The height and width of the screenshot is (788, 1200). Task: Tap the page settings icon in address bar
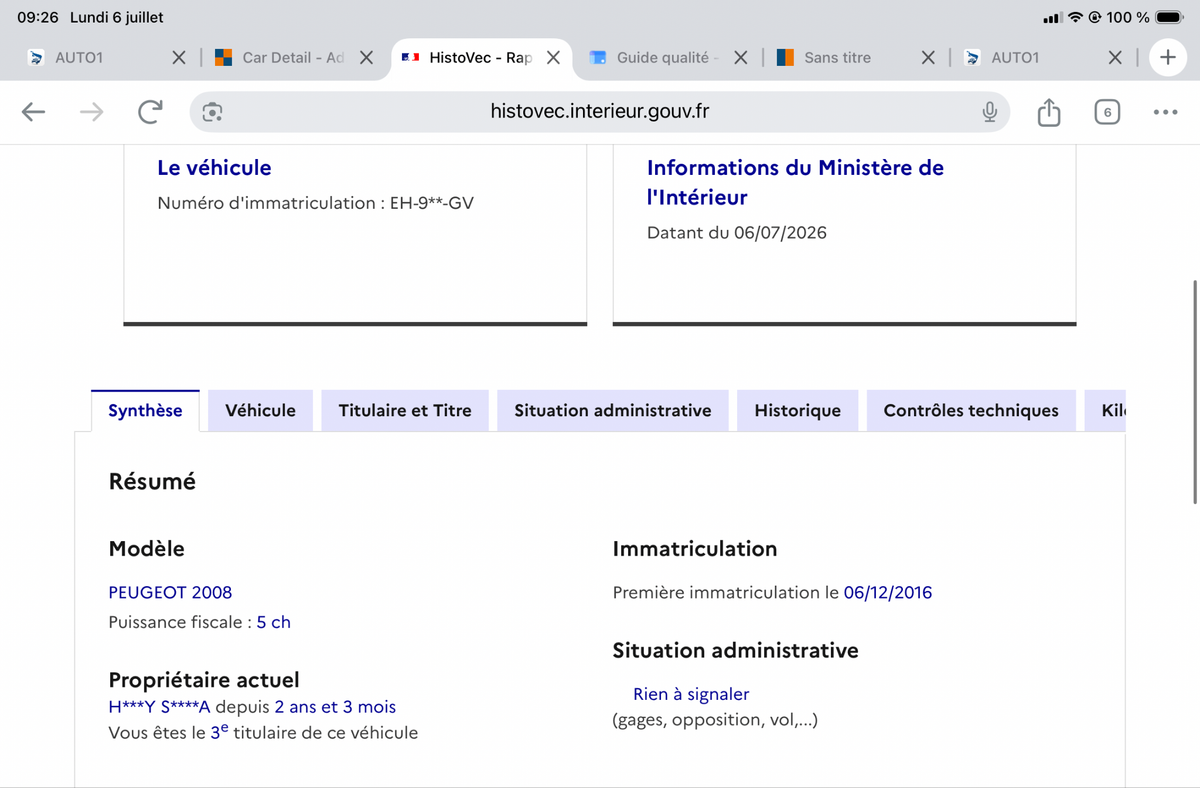[212, 112]
